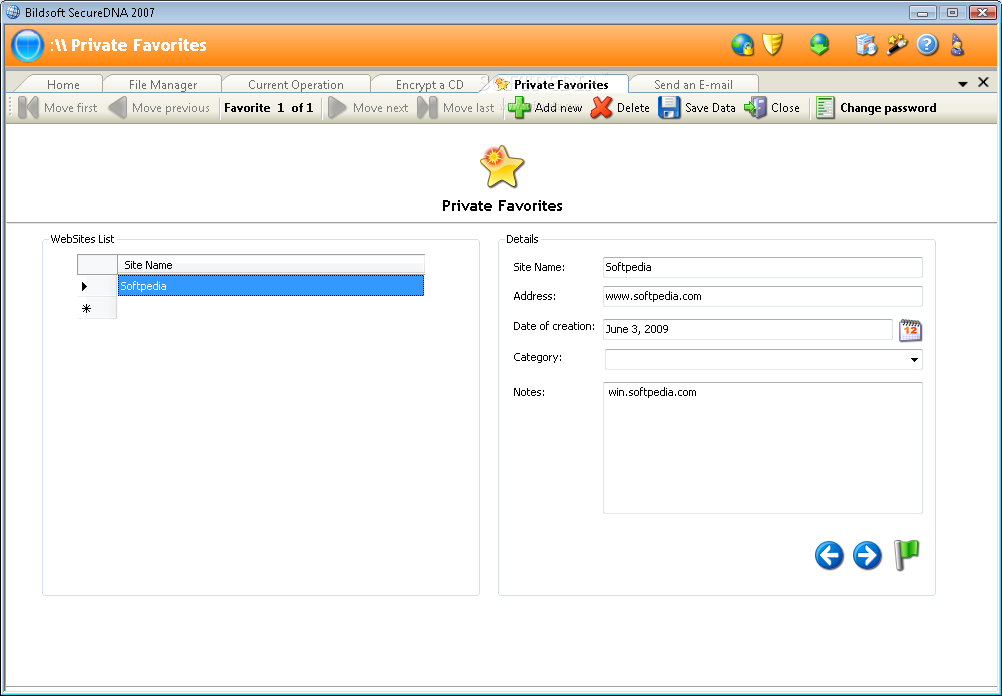Close the active tab with X

pyautogui.click(x=983, y=82)
